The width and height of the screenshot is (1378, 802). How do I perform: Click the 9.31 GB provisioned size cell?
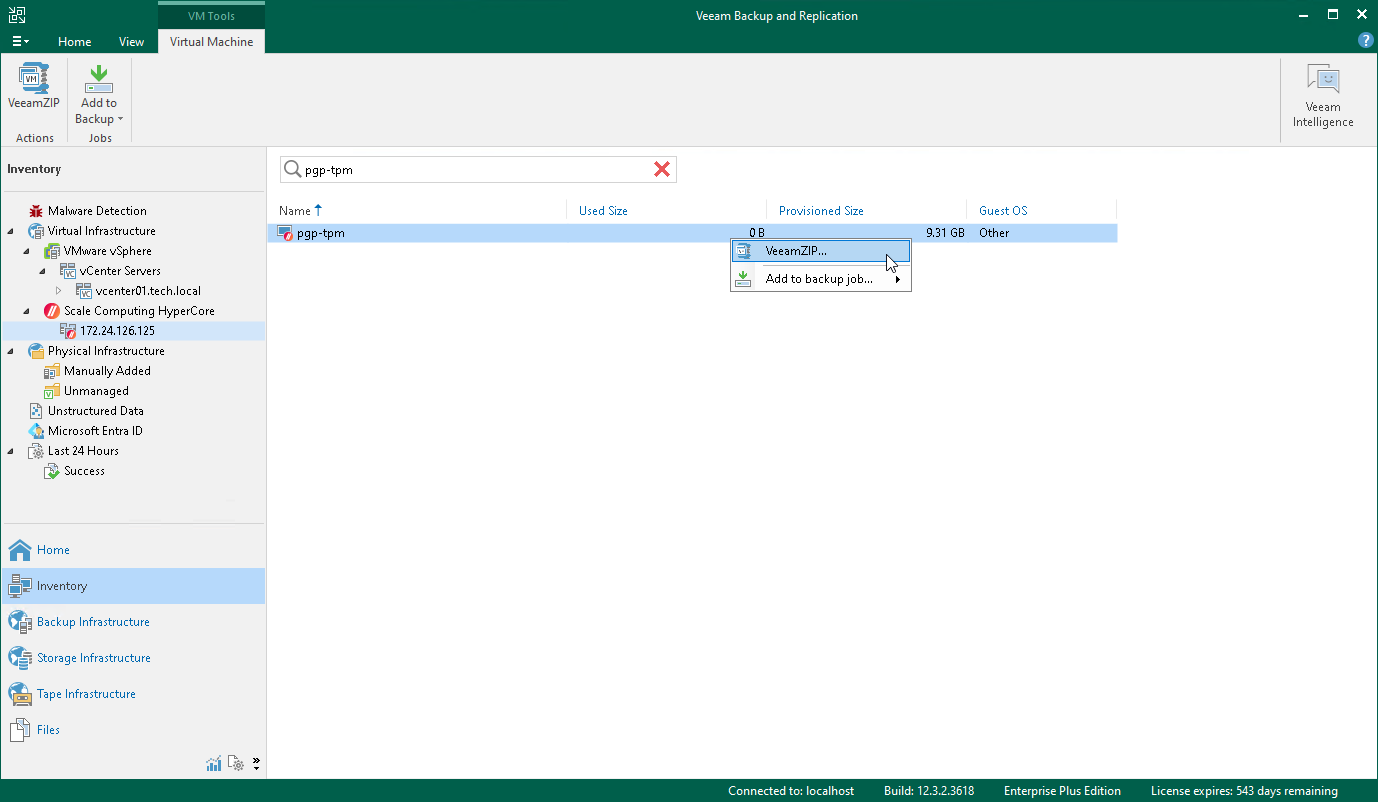point(945,233)
